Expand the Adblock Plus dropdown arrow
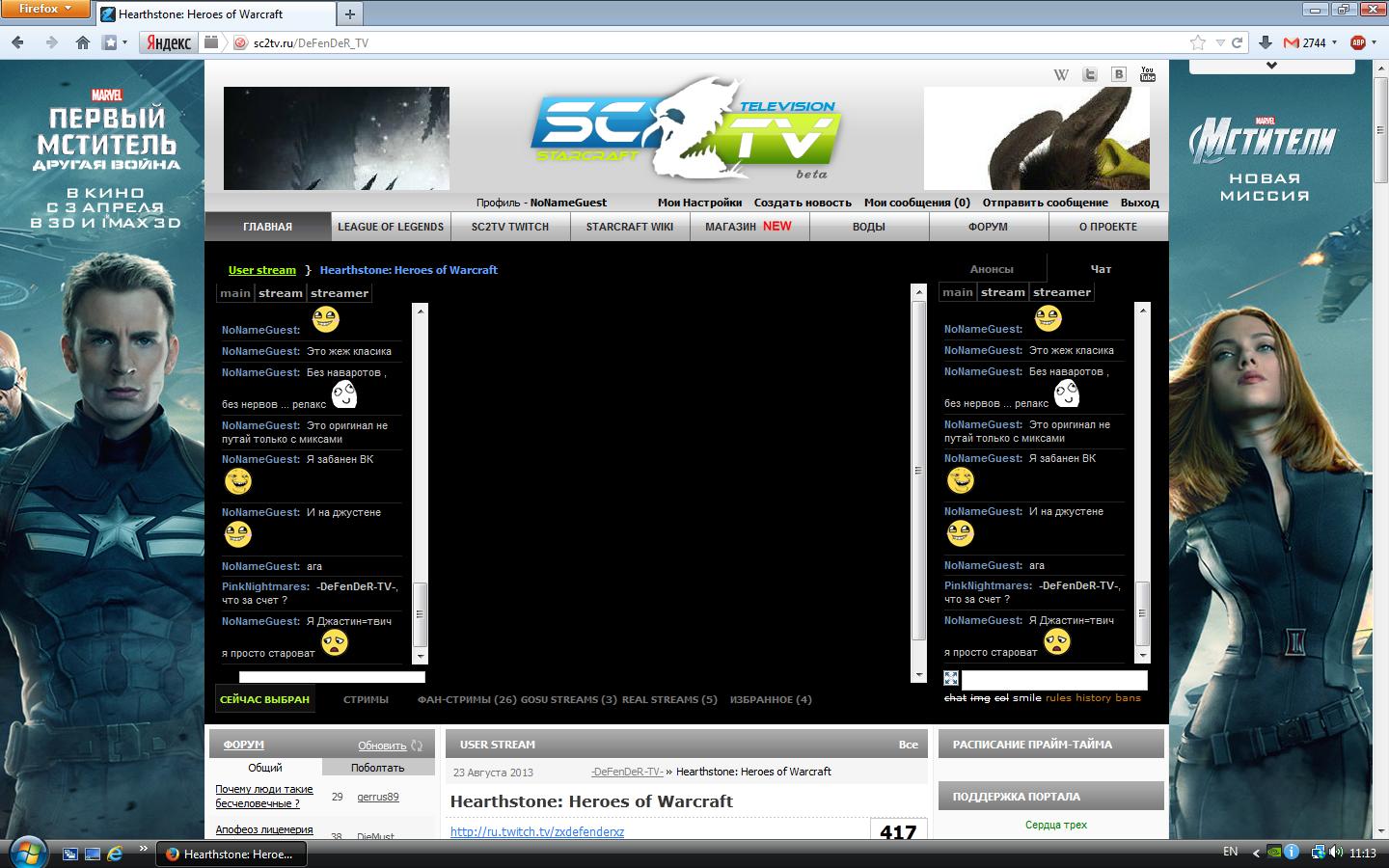This screenshot has height=868, width=1389. coord(1375,42)
